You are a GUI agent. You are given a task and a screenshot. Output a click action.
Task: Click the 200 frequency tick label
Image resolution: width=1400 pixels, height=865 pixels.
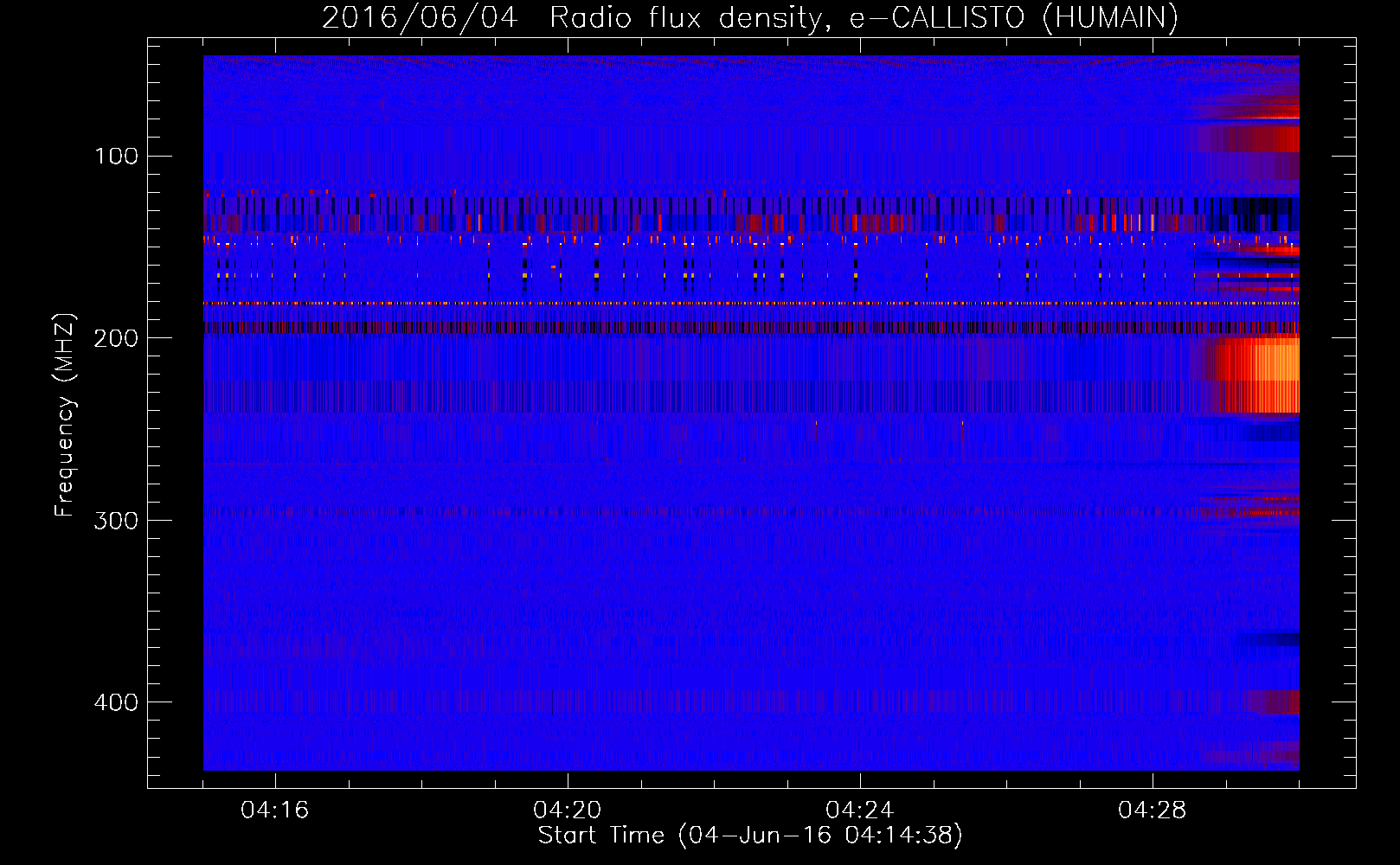pos(117,338)
